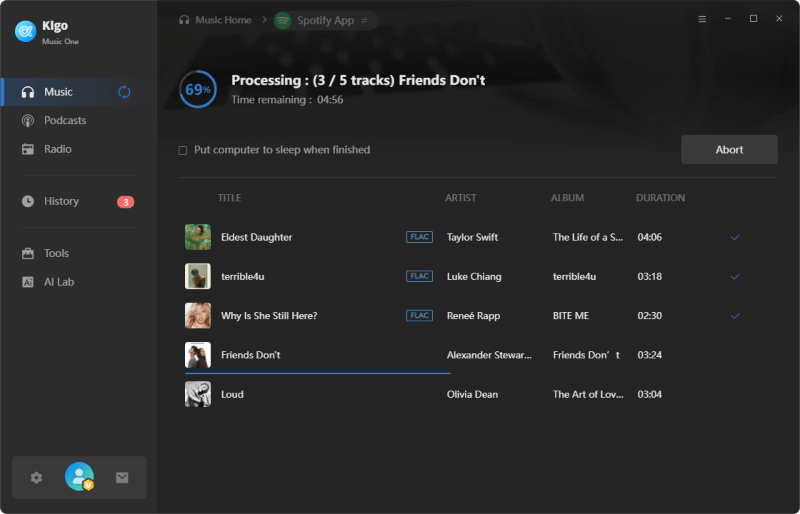This screenshot has width=800, height=514.
Task: Click ALBUM column header
Action: tap(567, 198)
